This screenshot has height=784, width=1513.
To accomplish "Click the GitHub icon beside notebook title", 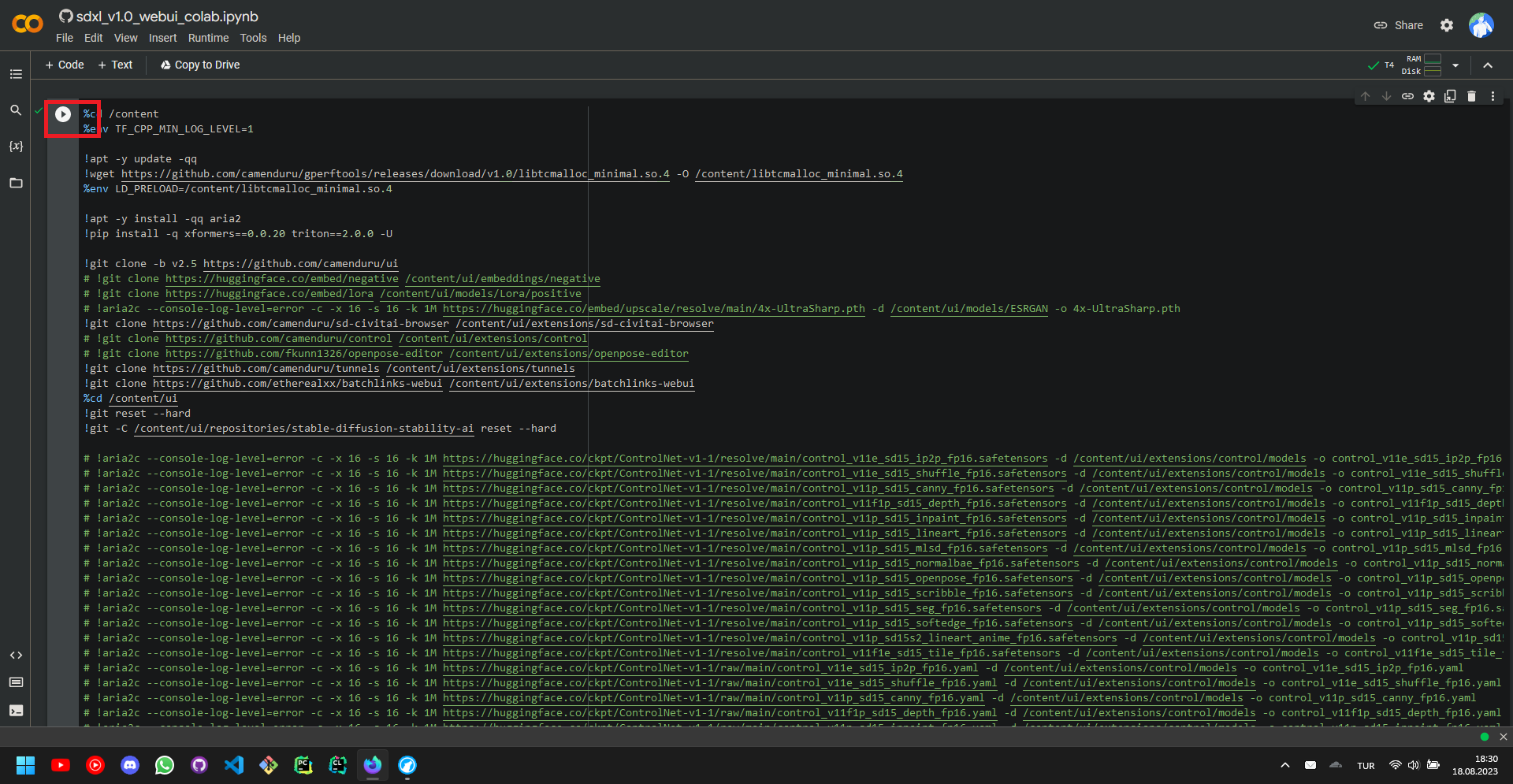I will click(66, 17).
